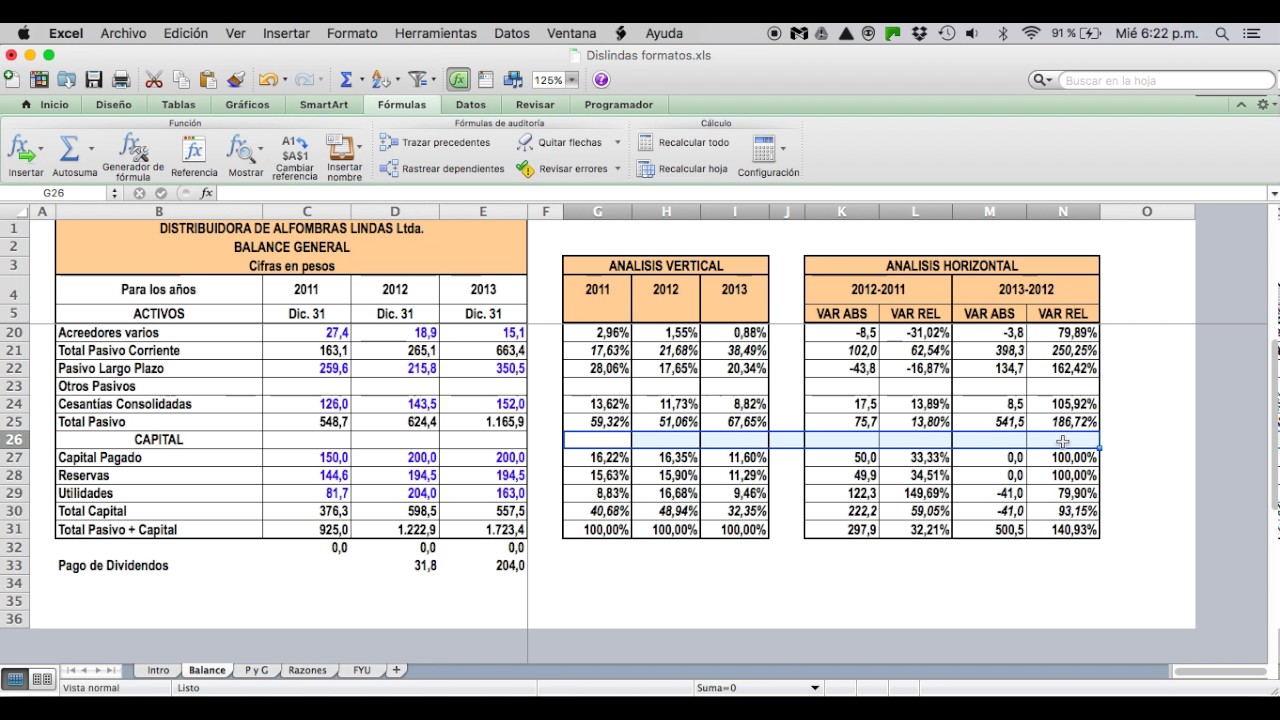The image size is (1280, 720).
Task: Switch to the Diseño ribbon tab
Action: tap(114, 104)
